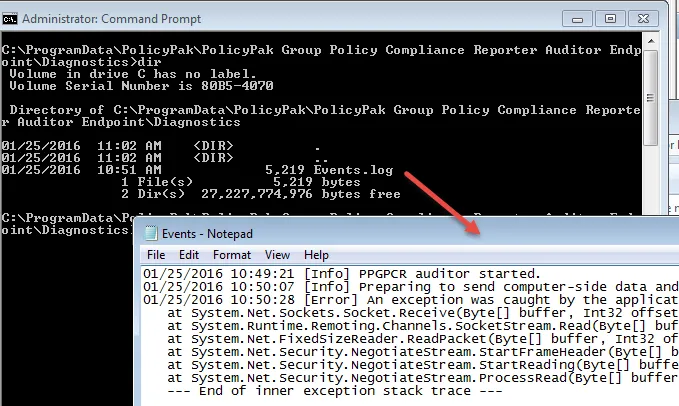The image size is (679, 406).
Task: Open the Format menu in Notepad
Action: pos(229,255)
